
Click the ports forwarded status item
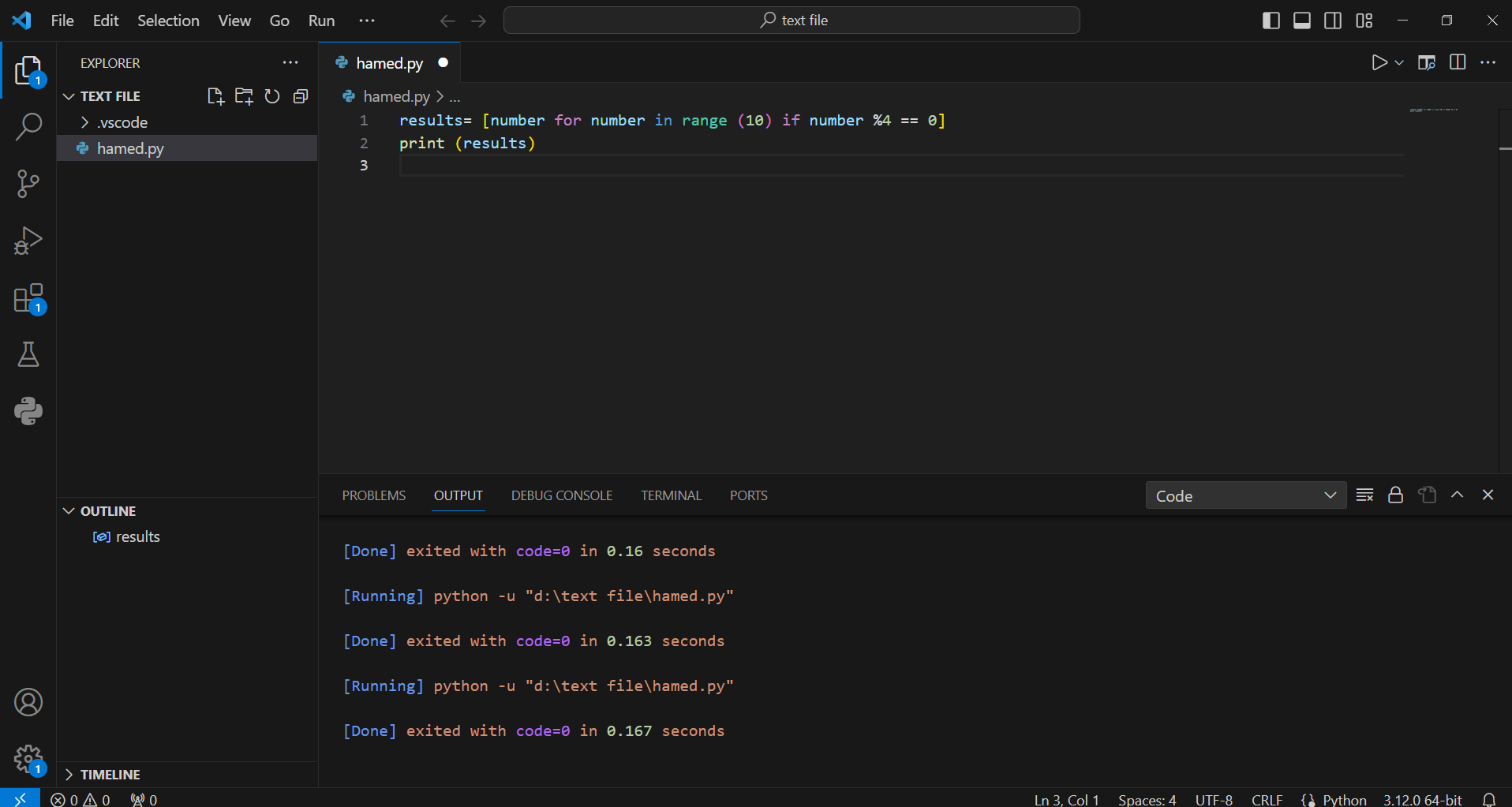(144, 799)
